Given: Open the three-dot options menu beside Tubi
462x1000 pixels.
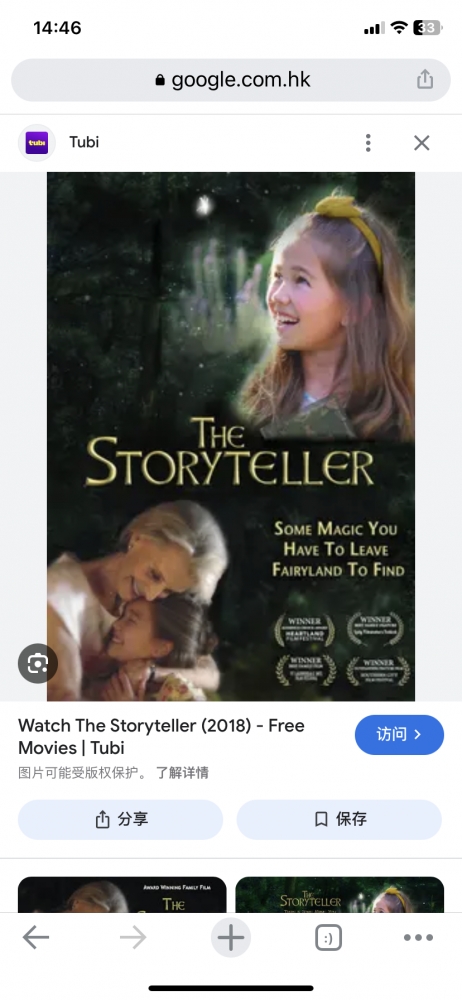Looking at the screenshot, I should coord(368,143).
